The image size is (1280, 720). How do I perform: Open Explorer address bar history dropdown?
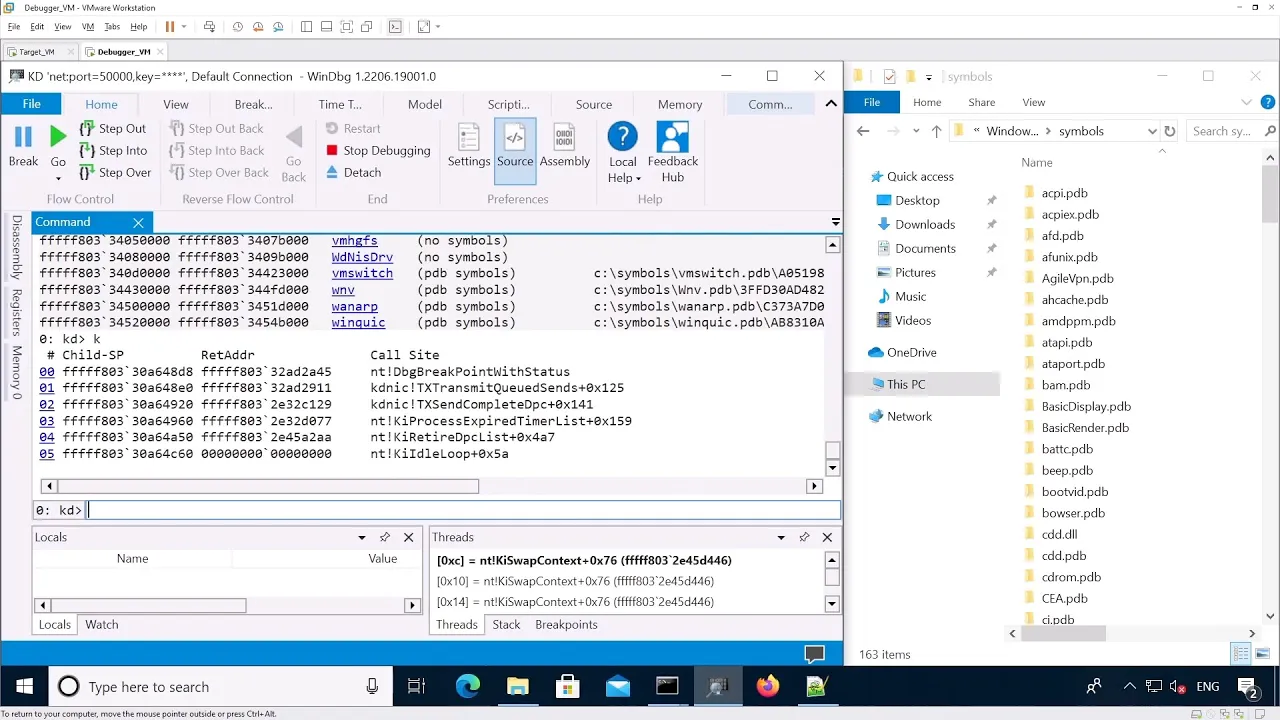[x=1152, y=131]
